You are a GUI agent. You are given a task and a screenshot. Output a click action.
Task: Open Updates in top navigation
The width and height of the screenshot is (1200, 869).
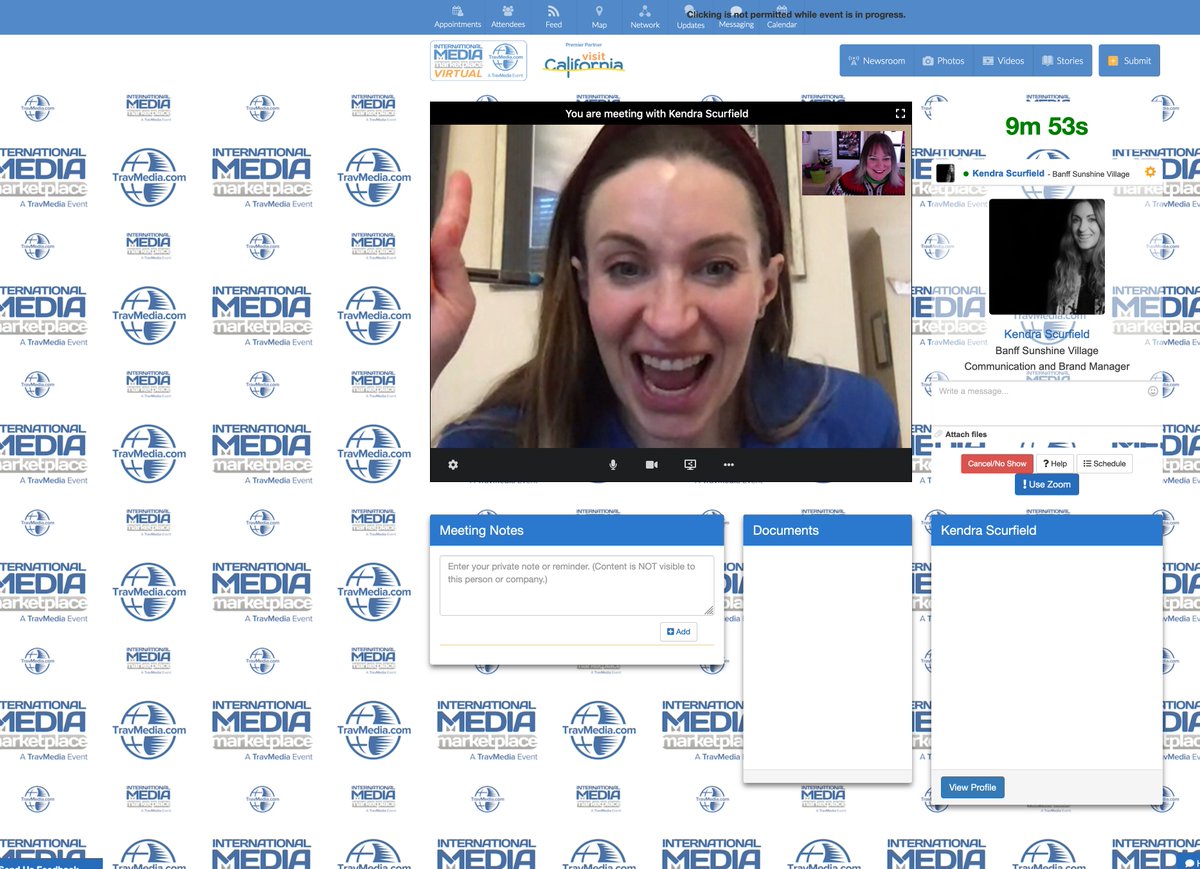tap(691, 16)
